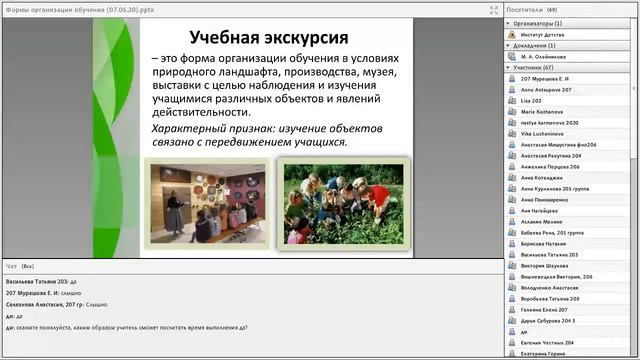Select attendee named дя in attendees list
Image resolution: width=640 pixels, height=360 pixels.
coord(567,332)
